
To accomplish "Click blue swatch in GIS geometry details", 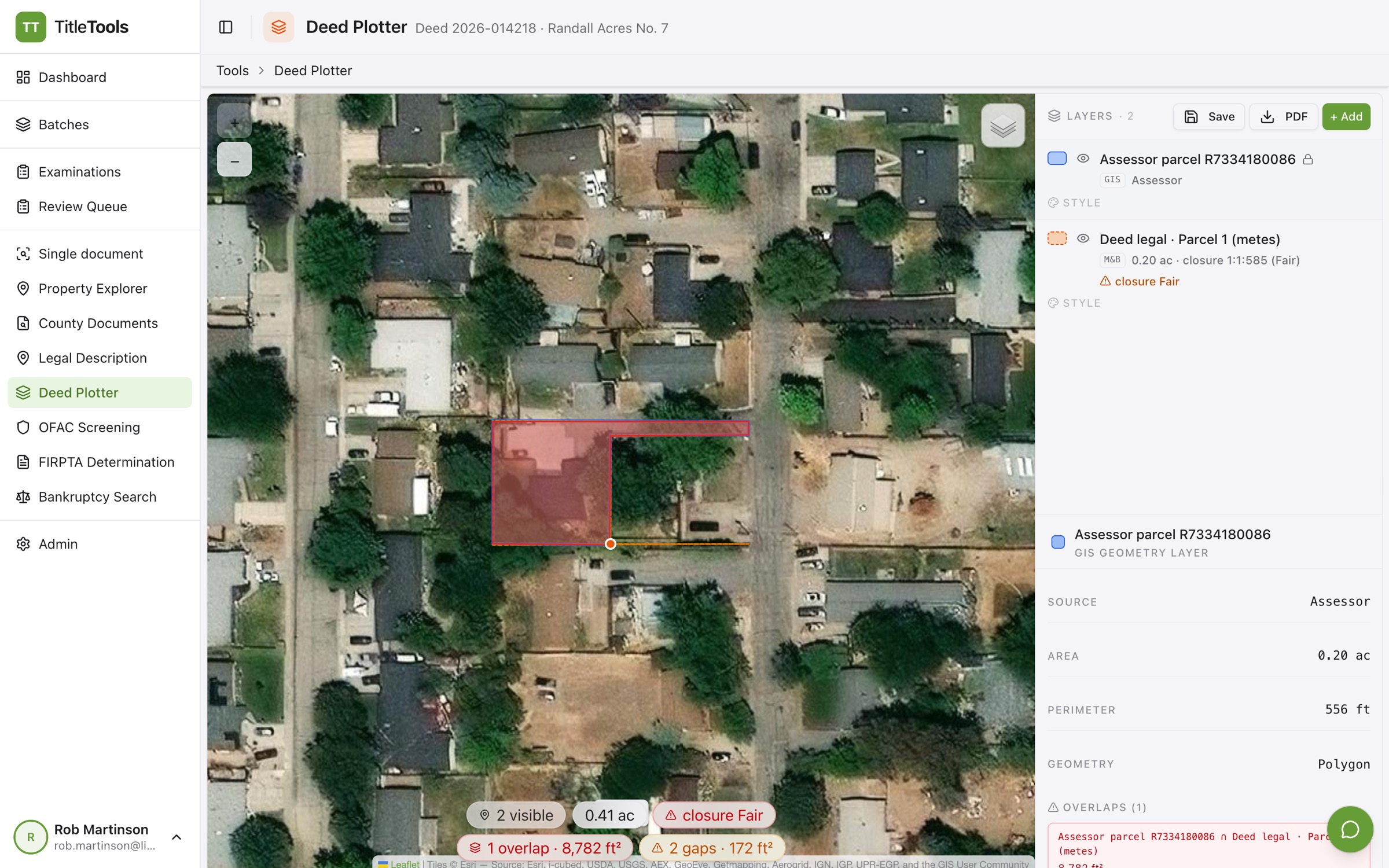I will pyautogui.click(x=1057, y=542).
